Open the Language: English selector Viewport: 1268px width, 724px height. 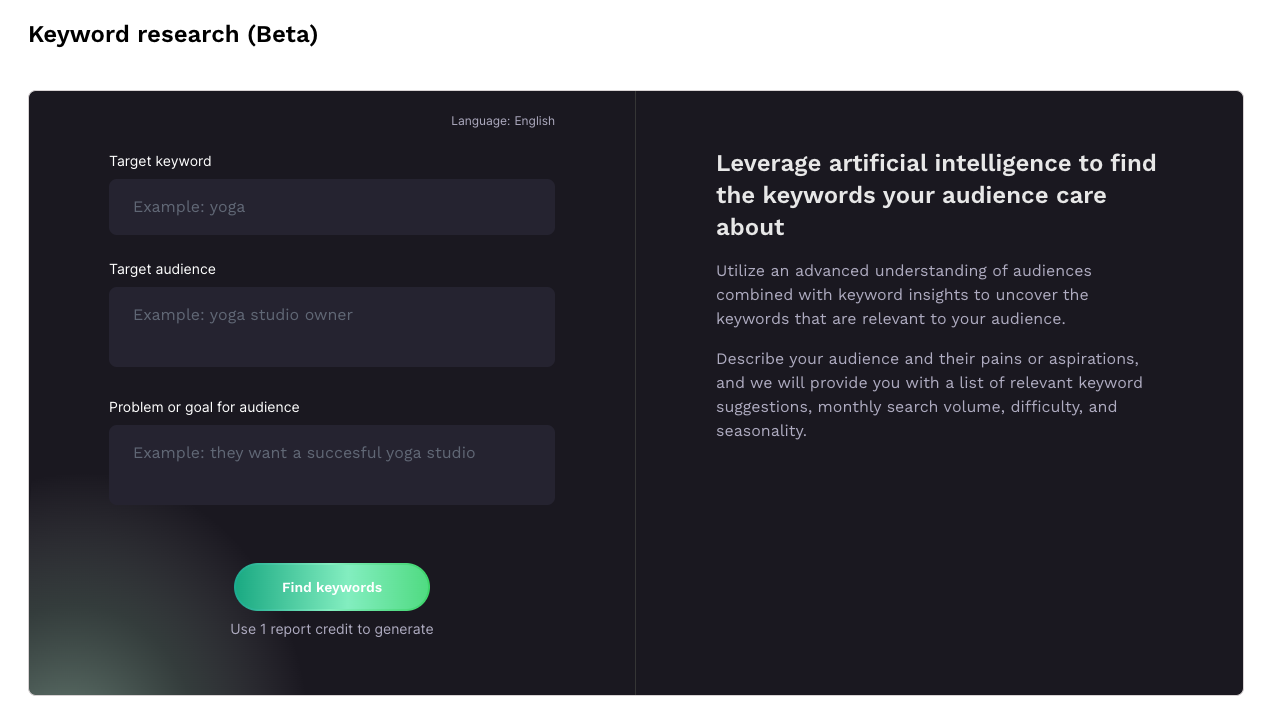502,120
